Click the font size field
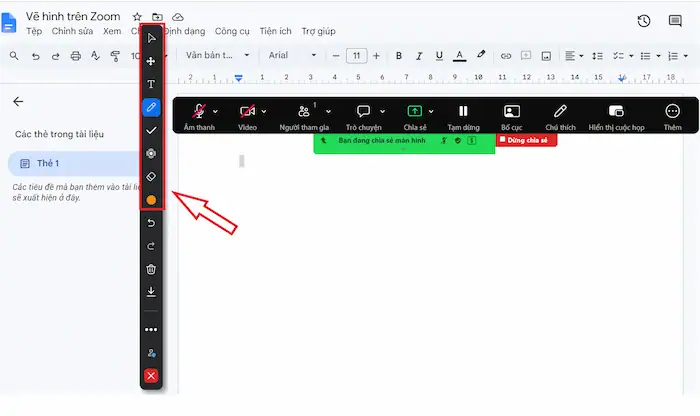 click(x=356, y=56)
